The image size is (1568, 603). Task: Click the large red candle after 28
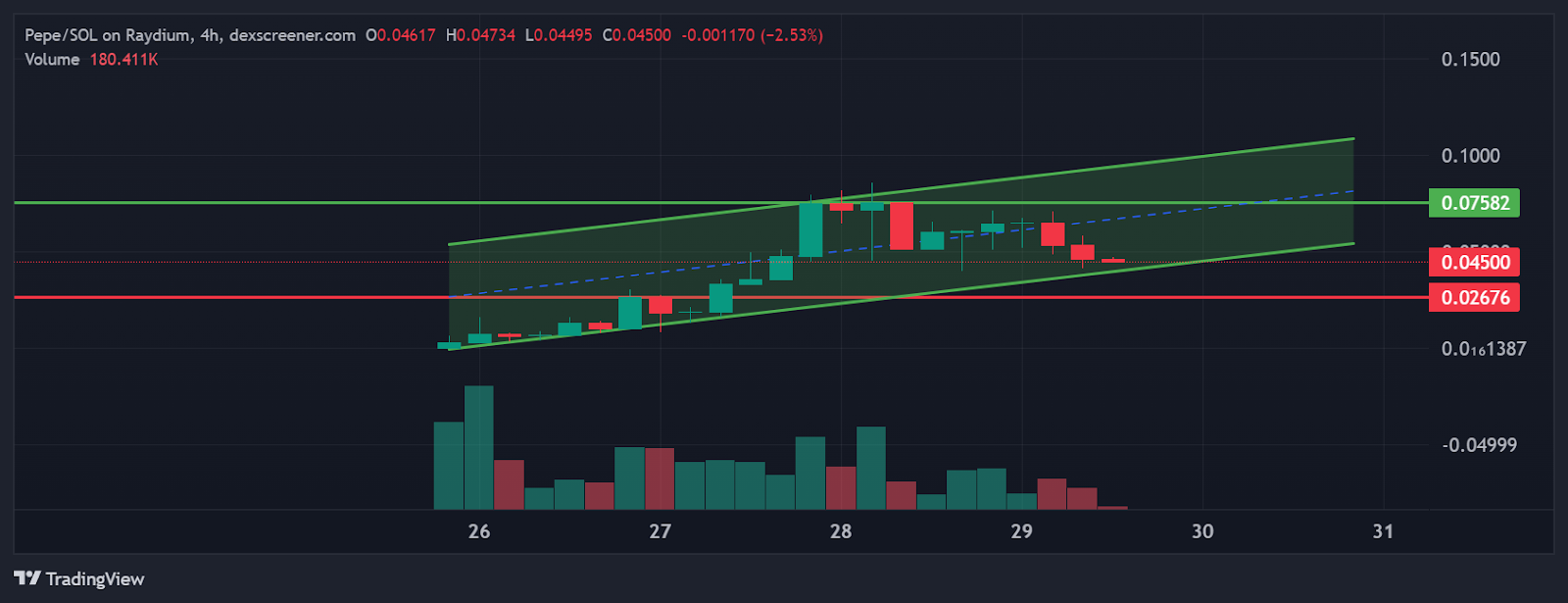point(902,226)
